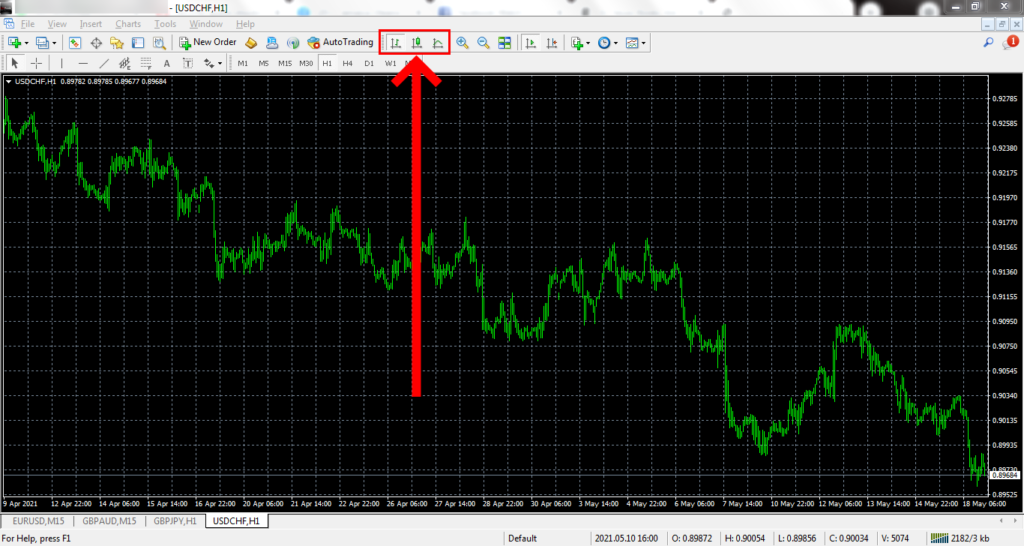
Task: Zoom in on the chart
Action: click(462, 43)
